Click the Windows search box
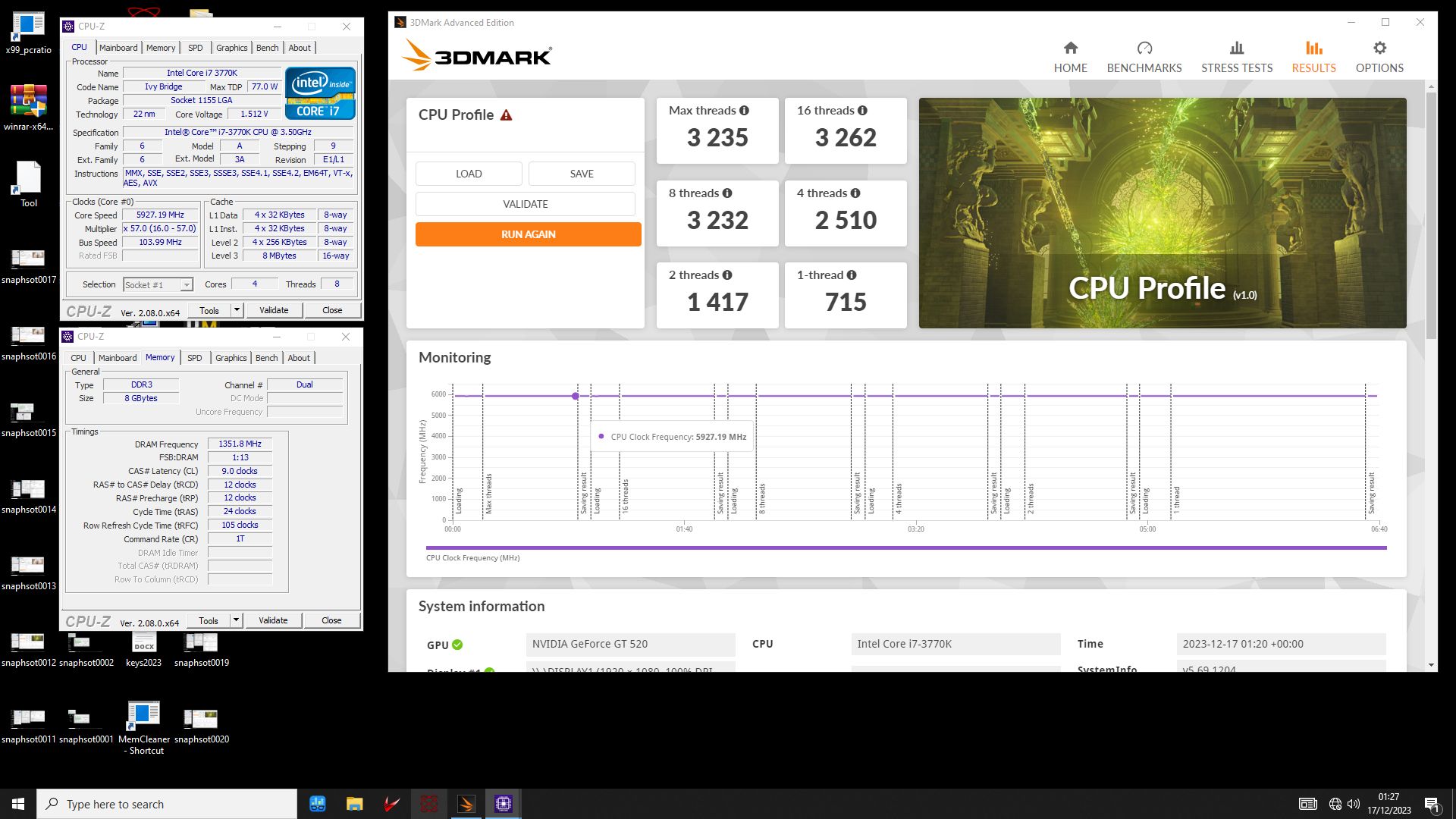1456x819 pixels. [167, 804]
